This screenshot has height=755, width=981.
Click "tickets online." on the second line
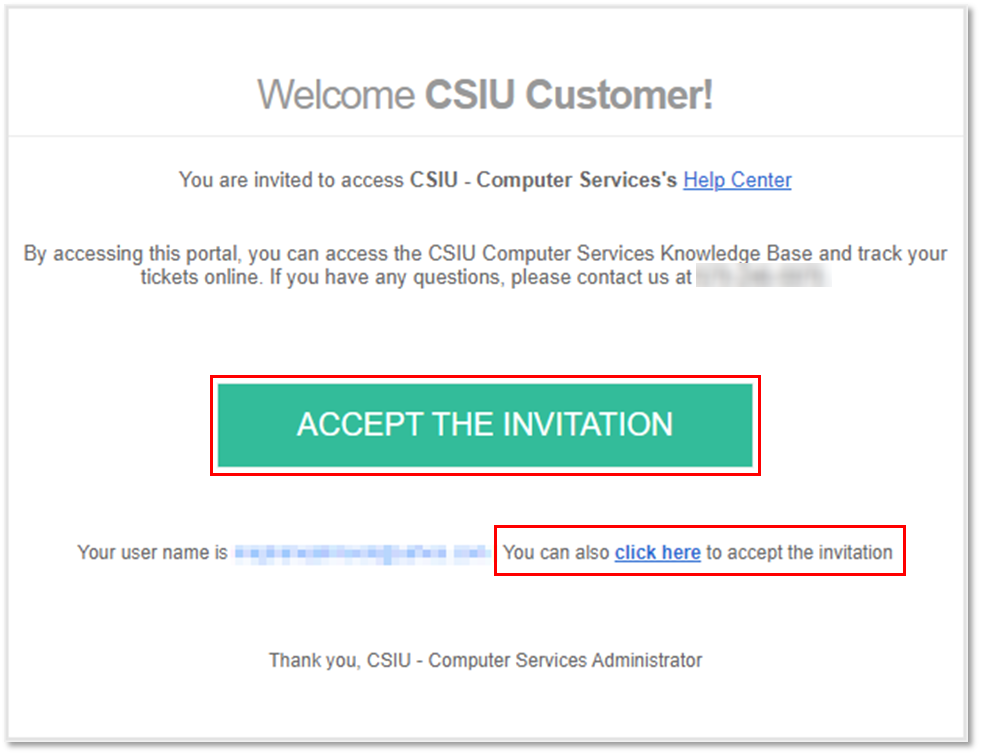point(200,276)
